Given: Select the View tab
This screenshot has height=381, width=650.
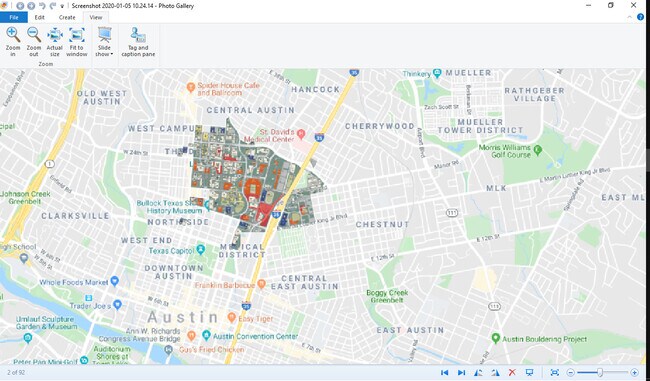Looking at the screenshot, I should 96,17.
